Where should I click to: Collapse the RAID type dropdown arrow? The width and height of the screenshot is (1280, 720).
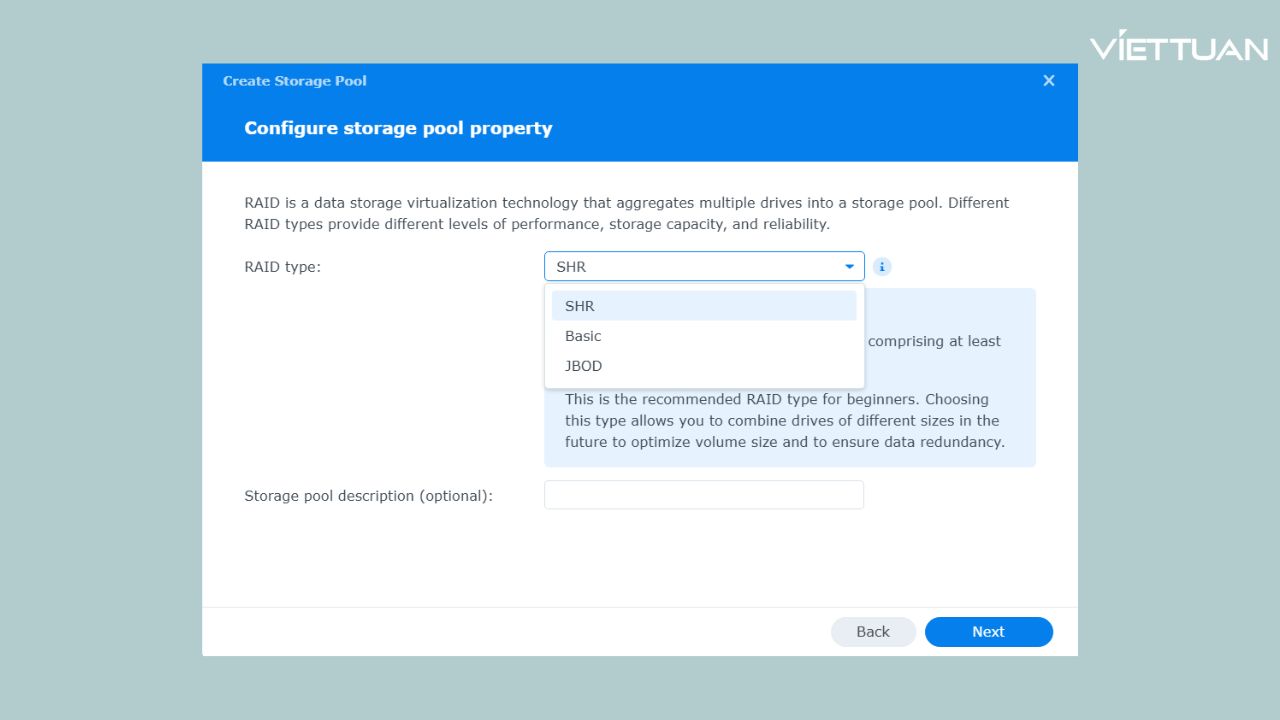pyautogui.click(x=849, y=267)
